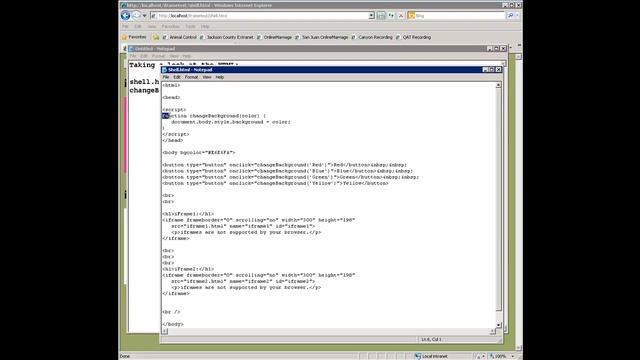Click the compatibility view icon
The height and width of the screenshot is (360, 640).
point(381,16)
